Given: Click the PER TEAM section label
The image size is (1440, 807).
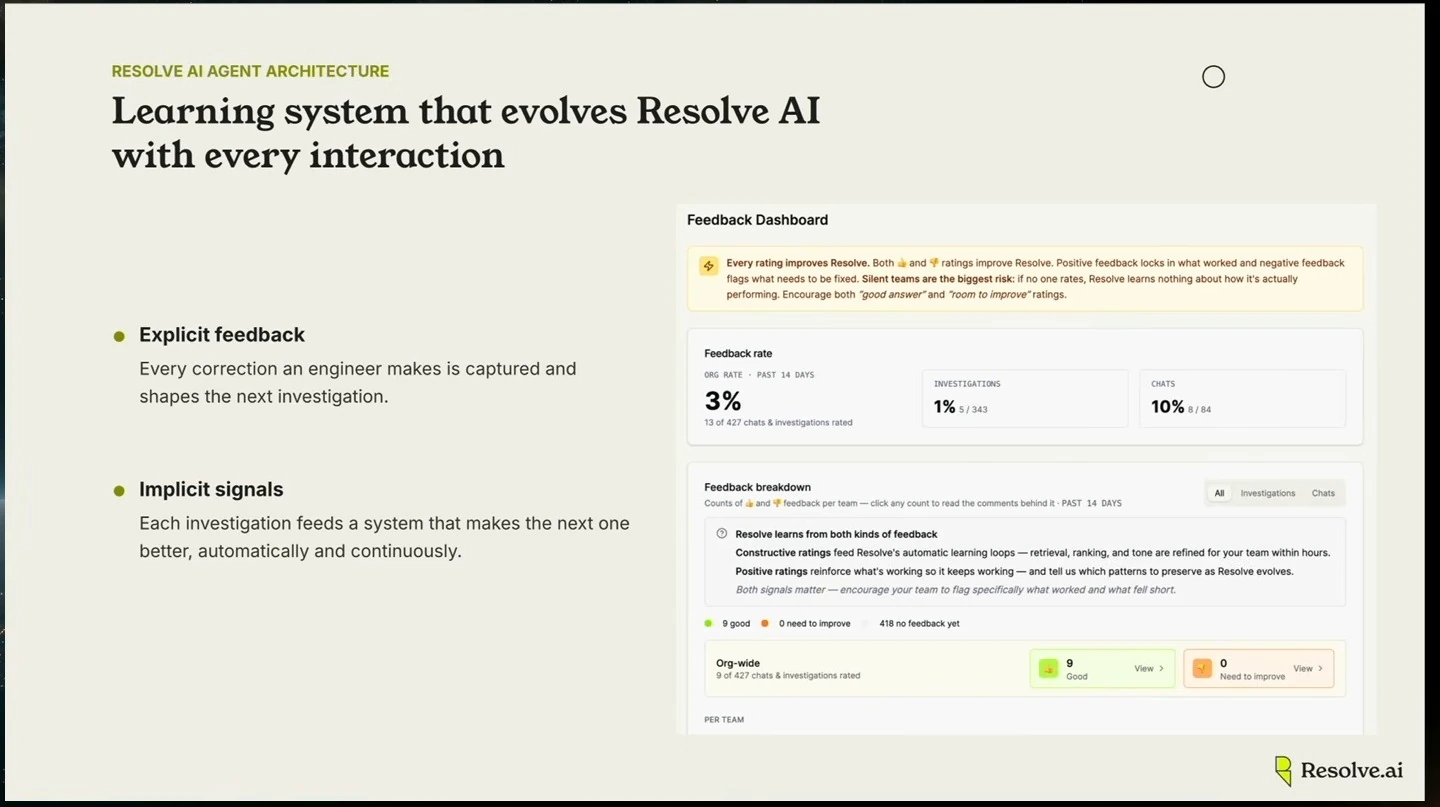Looking at the screenshot, I should pos(724,720).
